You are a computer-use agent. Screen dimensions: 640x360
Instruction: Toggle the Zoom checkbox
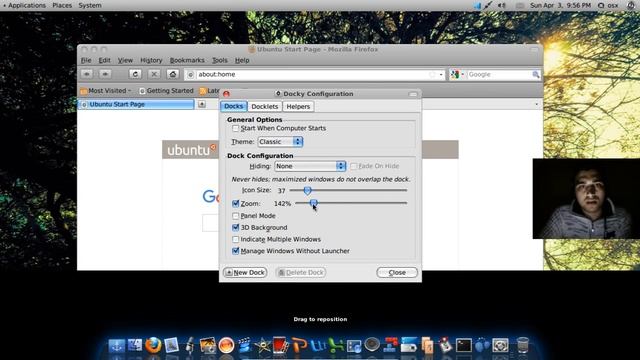point(236,203)
